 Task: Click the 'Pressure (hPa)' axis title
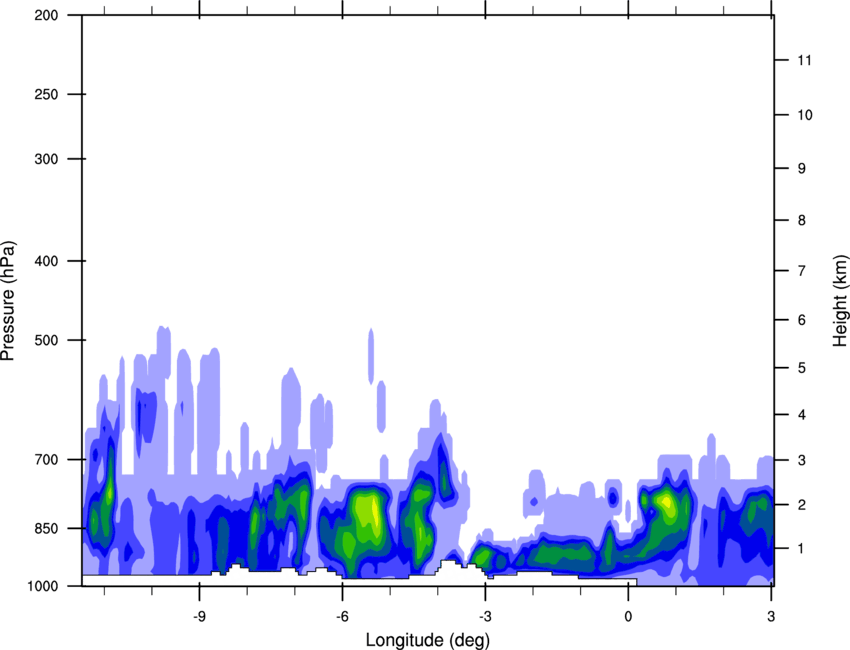pos(8,301)
